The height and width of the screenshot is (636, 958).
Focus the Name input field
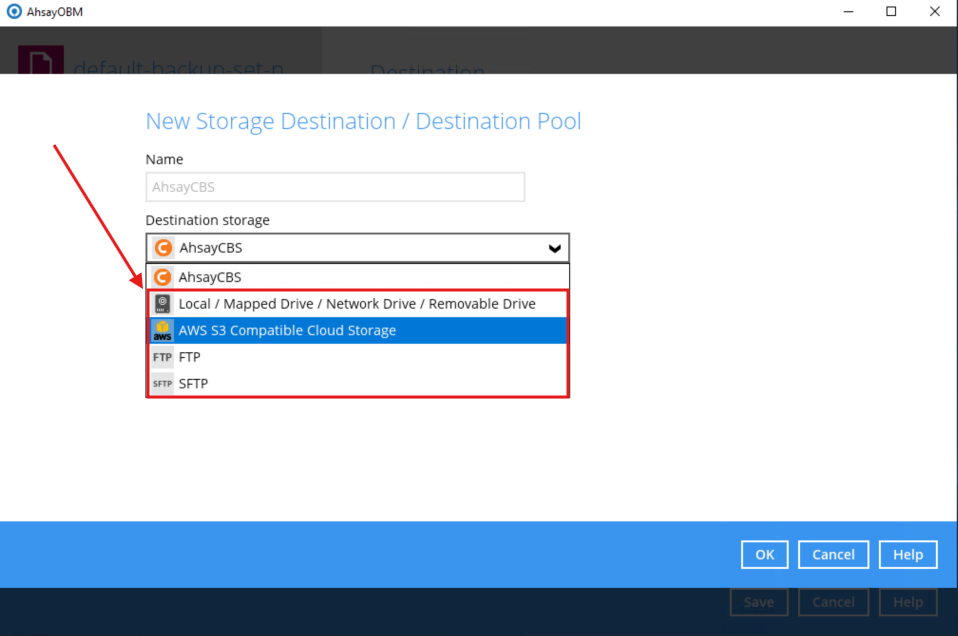pos(335,187)
